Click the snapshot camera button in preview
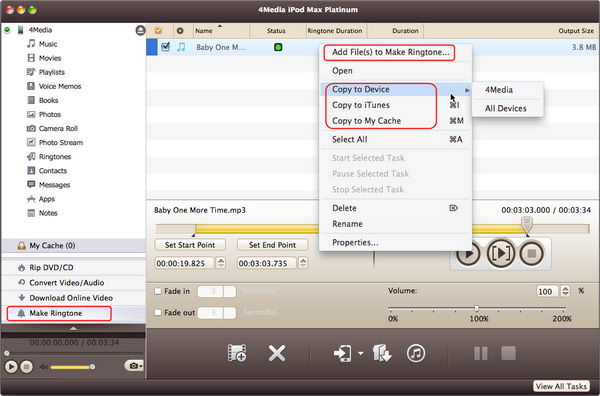Image resolution: width=600 pixels, height=396 pixels. 134,366
